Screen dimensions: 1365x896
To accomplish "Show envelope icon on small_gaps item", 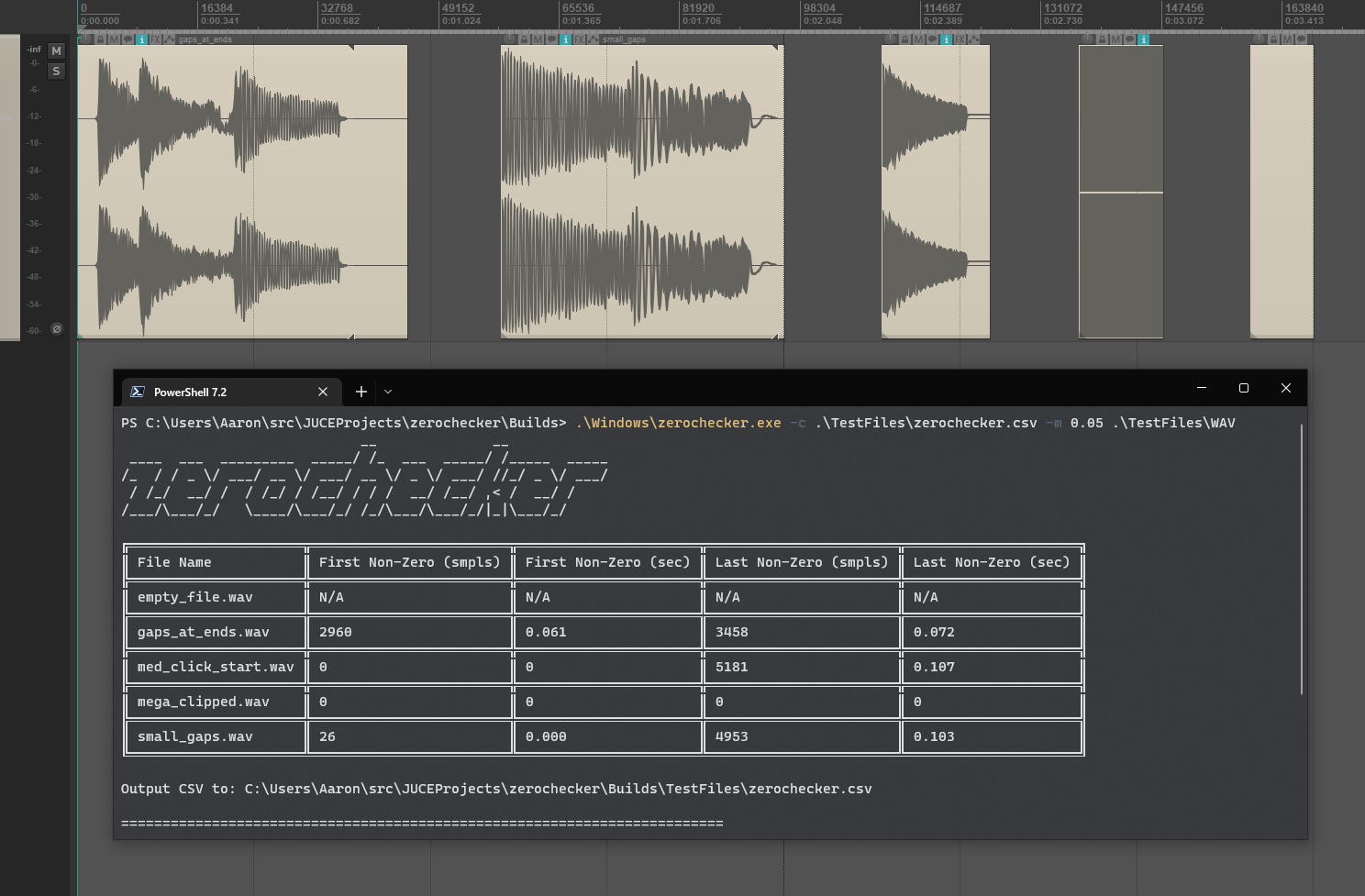I will click(x=593, y=39).
